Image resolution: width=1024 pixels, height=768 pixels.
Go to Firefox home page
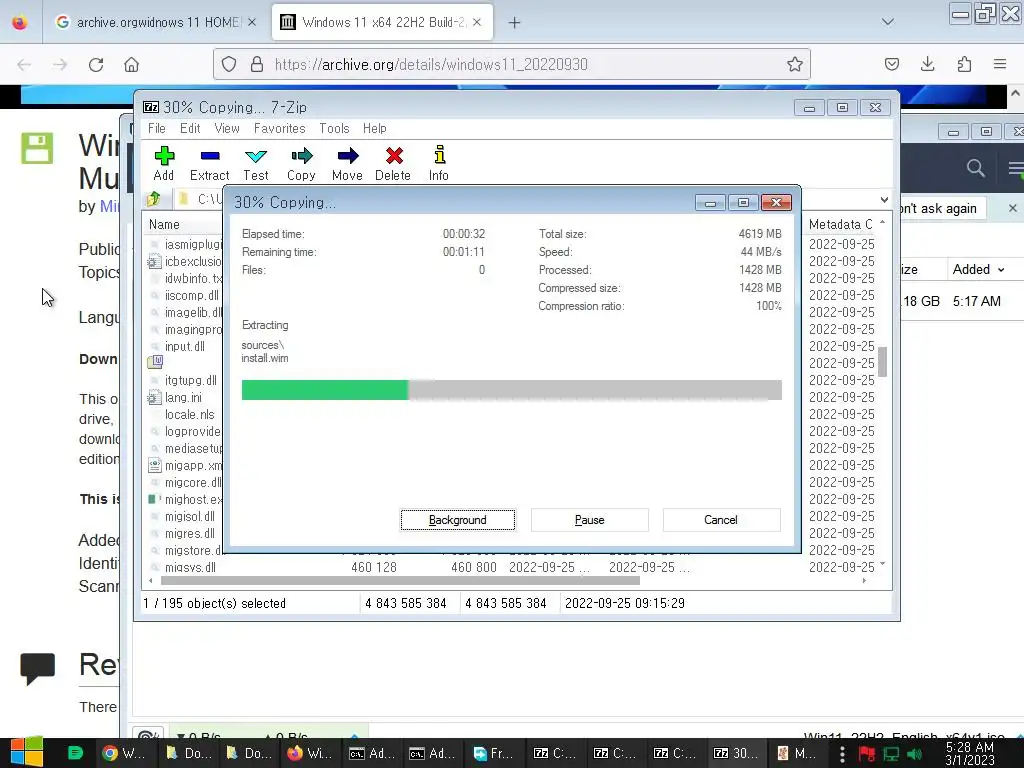coord(131,65)
